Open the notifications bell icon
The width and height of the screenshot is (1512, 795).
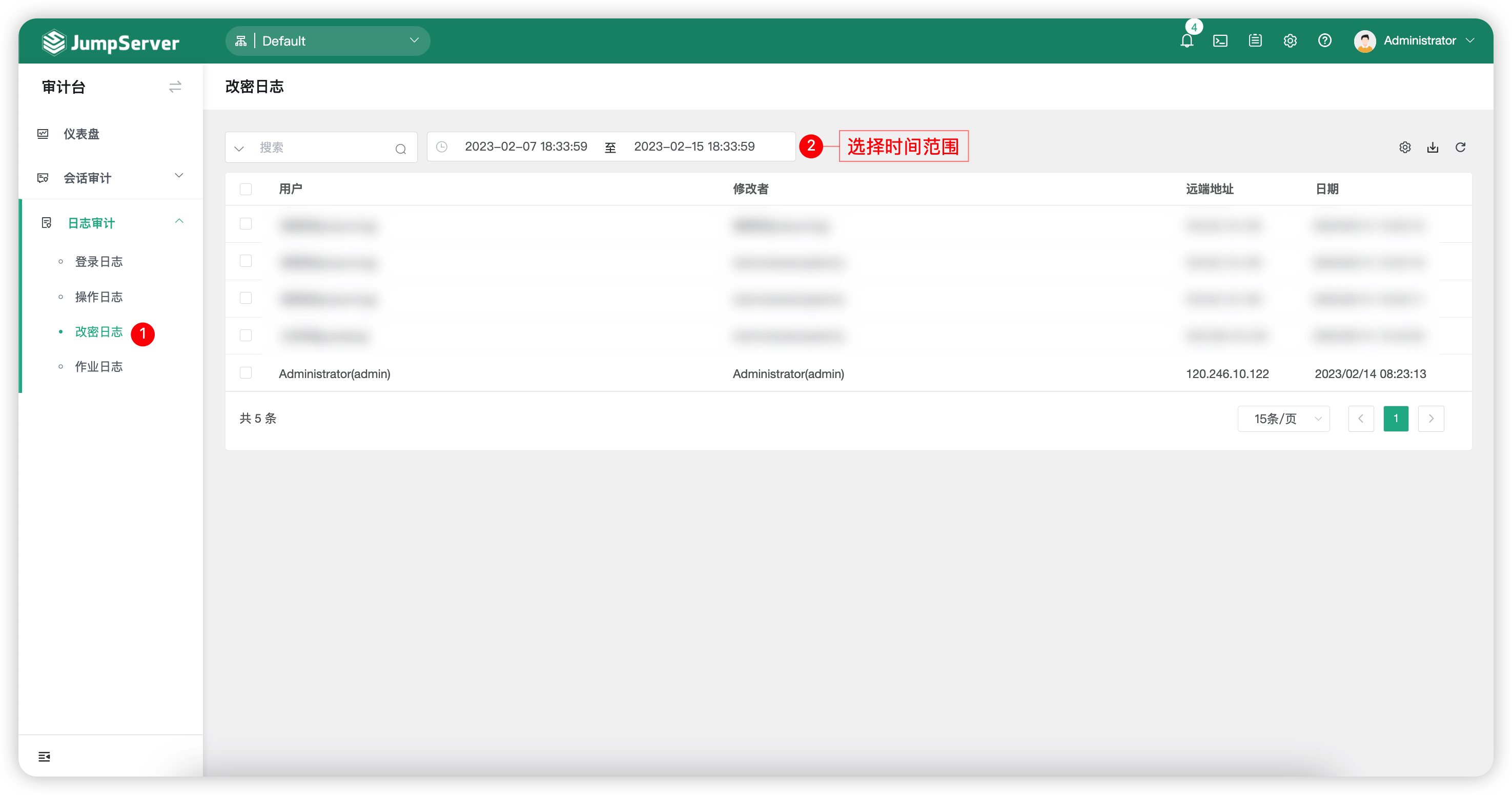click(x=1186, y=40)
